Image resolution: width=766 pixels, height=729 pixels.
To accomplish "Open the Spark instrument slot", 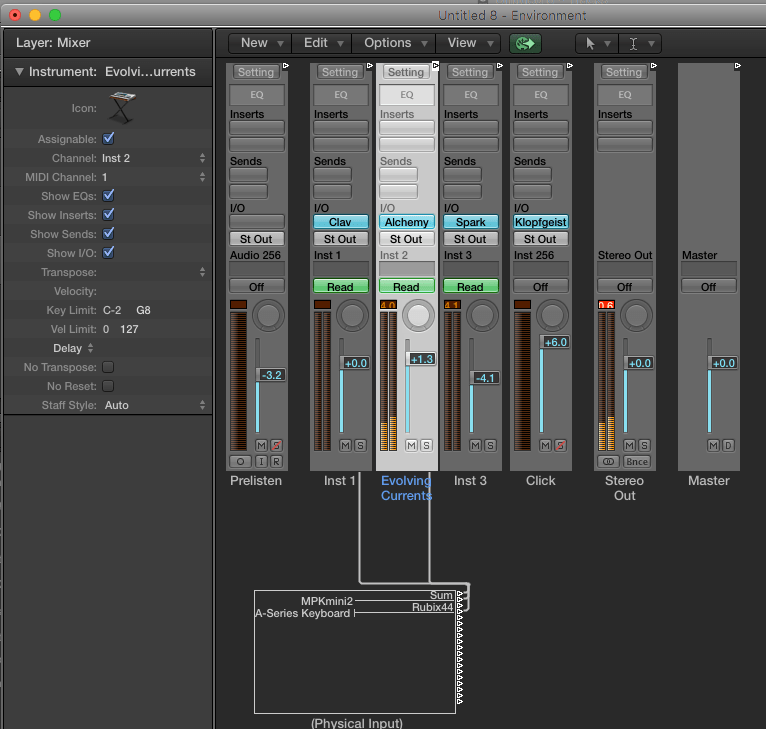I will click(x=470, y=222).
